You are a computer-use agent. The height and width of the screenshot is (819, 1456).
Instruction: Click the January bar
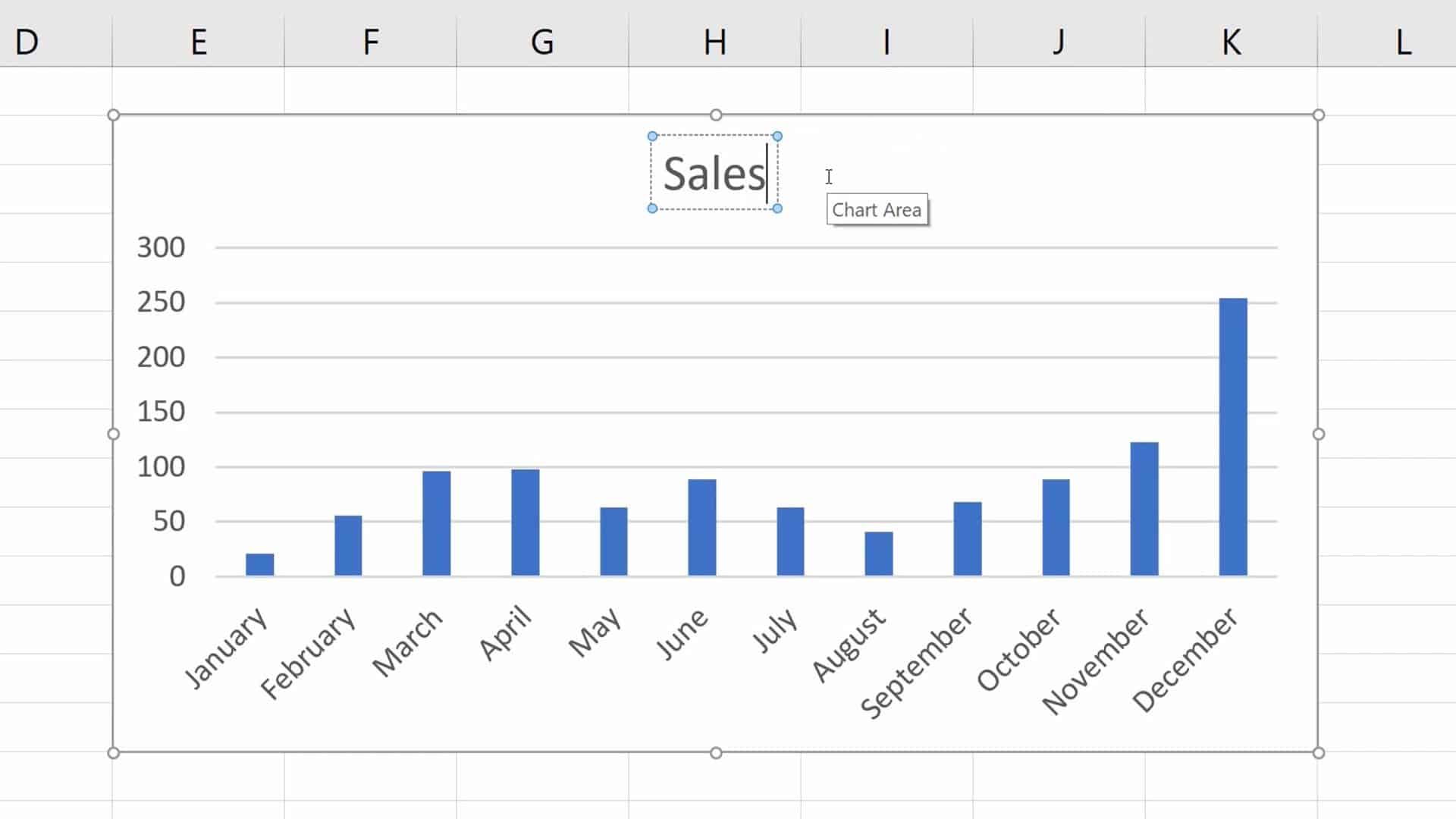click(x=259, y=565)
